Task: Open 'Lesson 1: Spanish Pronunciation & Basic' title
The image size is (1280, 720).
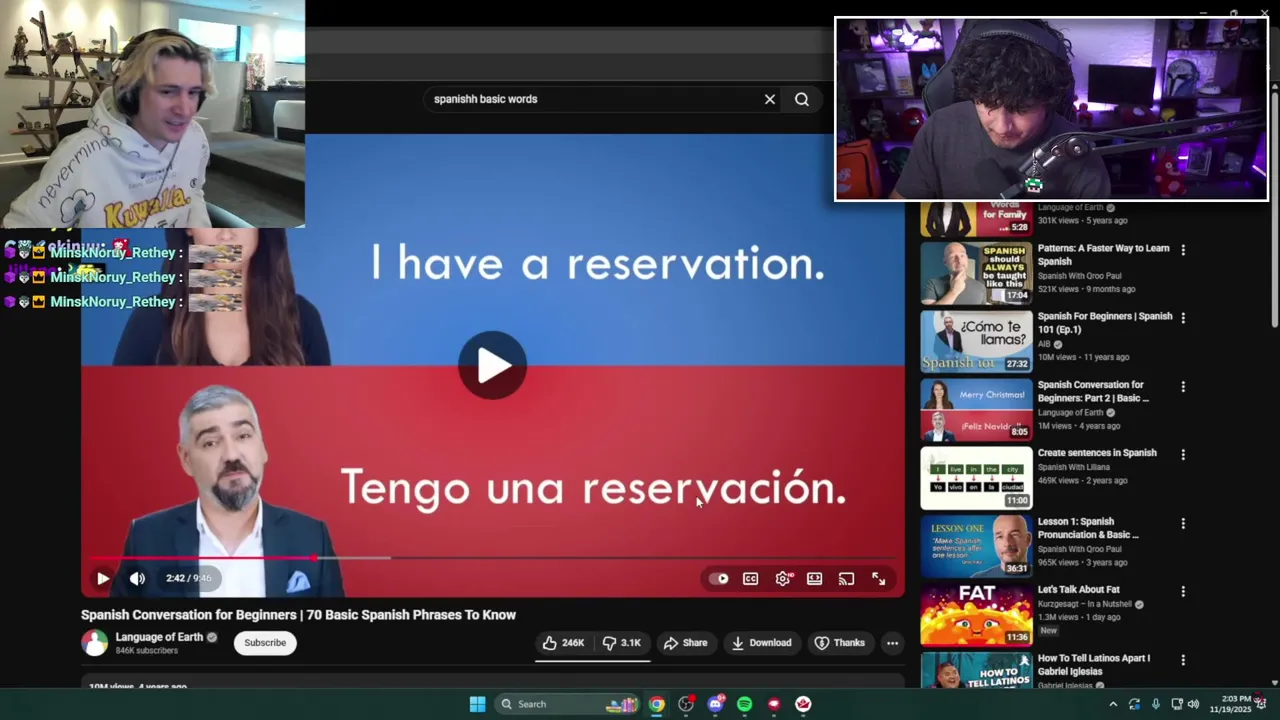Action: point(1088,528)
